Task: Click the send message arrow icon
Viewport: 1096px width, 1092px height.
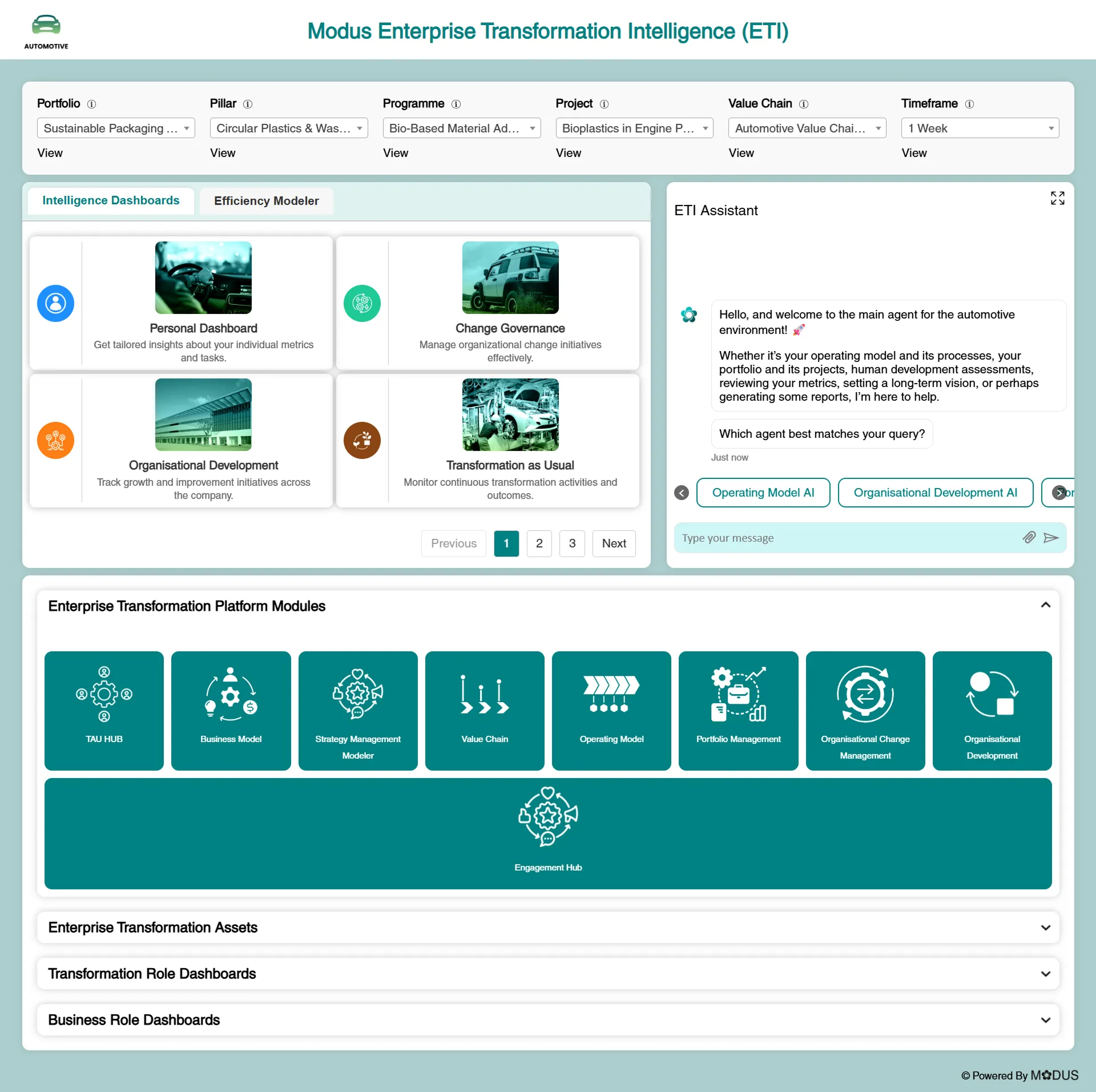Action: (1051, 538)
